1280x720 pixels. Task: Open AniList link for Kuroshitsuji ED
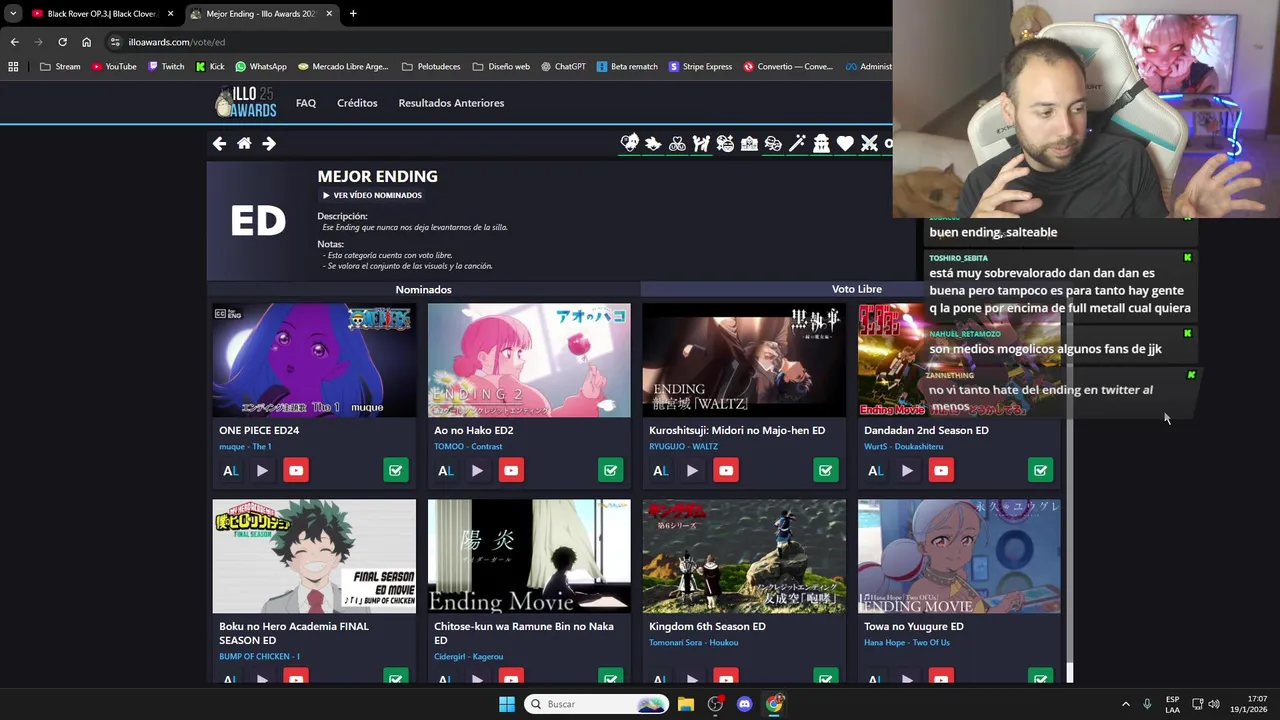click(x=661, y=470)
